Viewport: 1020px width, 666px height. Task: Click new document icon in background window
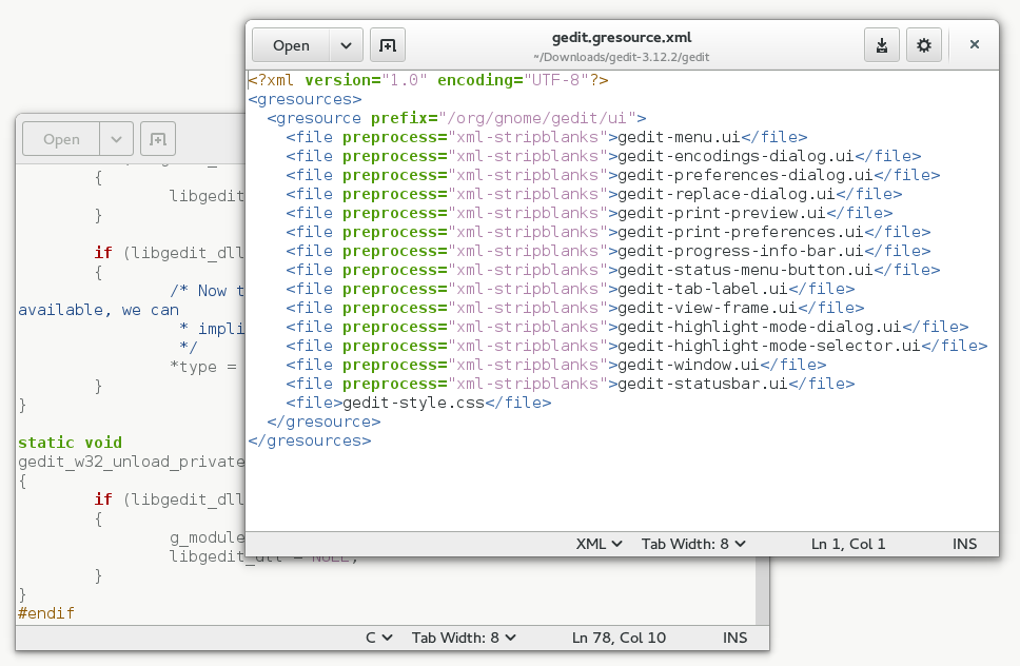158,139
